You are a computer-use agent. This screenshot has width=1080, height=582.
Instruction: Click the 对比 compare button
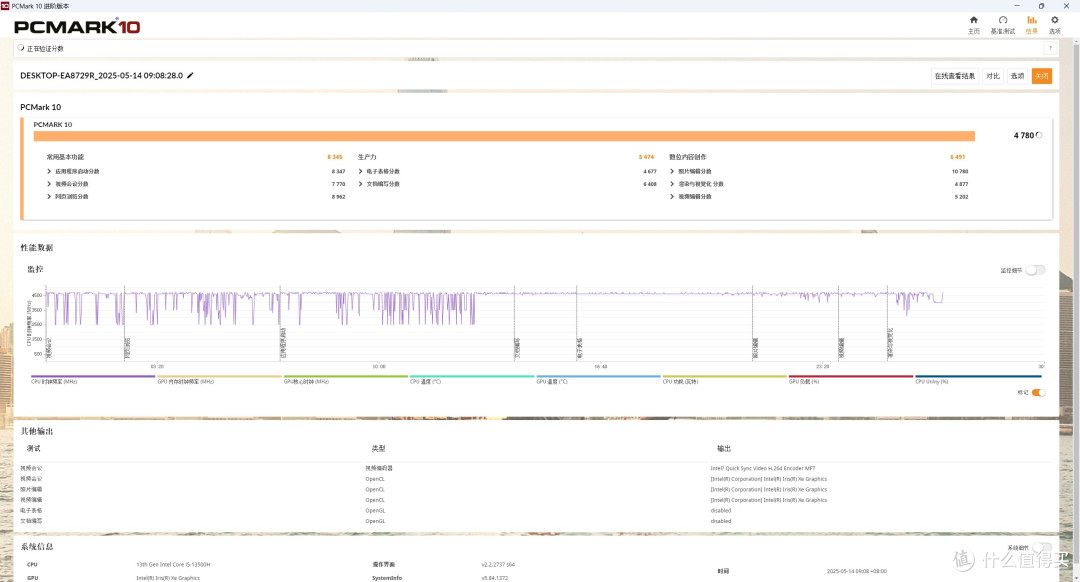point(993,76)
